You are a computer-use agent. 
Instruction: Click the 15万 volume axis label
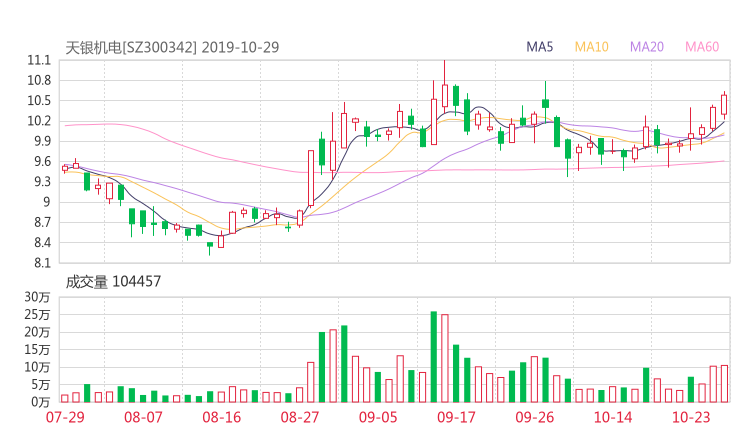(37, 350)
